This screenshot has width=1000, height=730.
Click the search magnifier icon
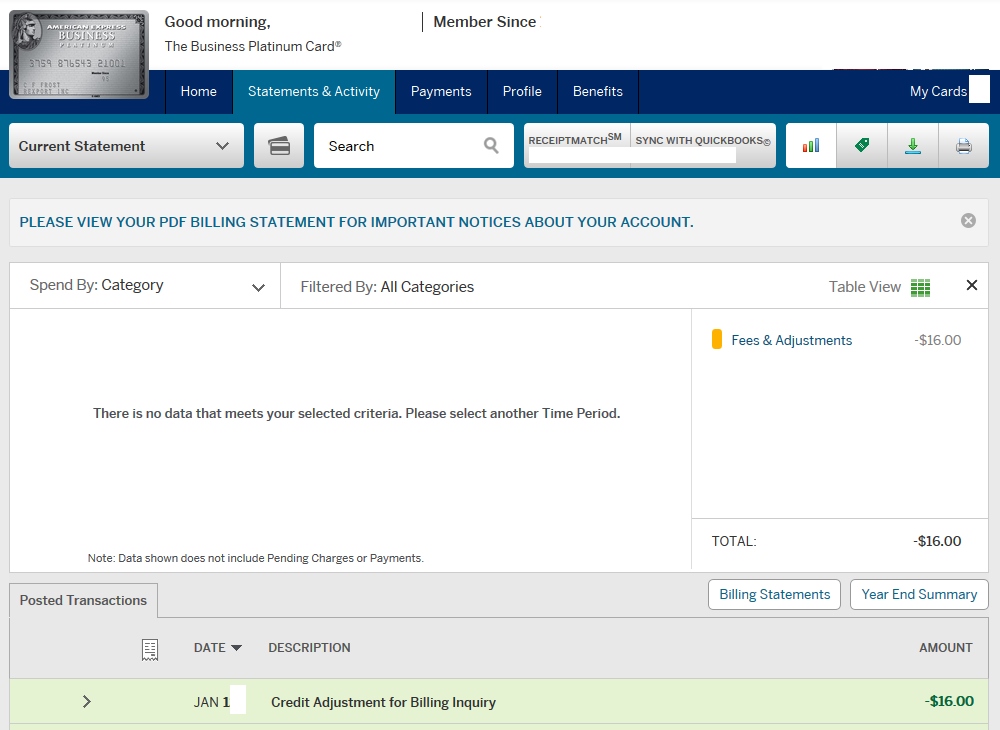coord(491,146)
